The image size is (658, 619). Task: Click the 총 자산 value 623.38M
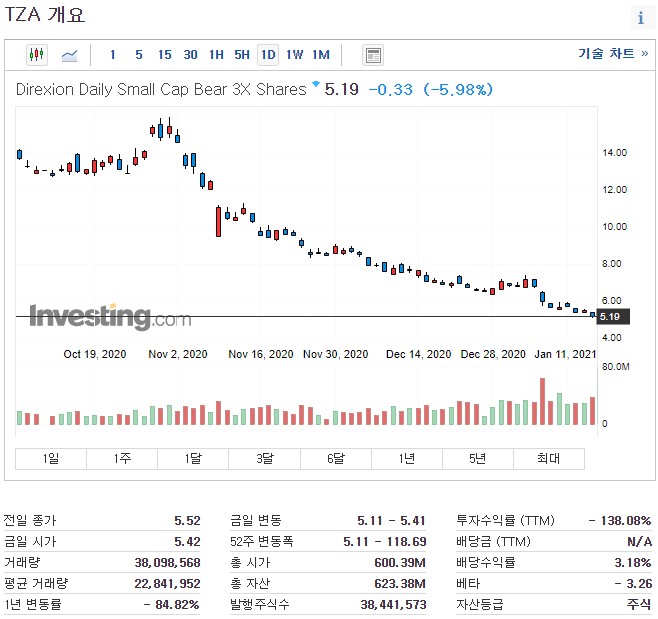point(400,583)
